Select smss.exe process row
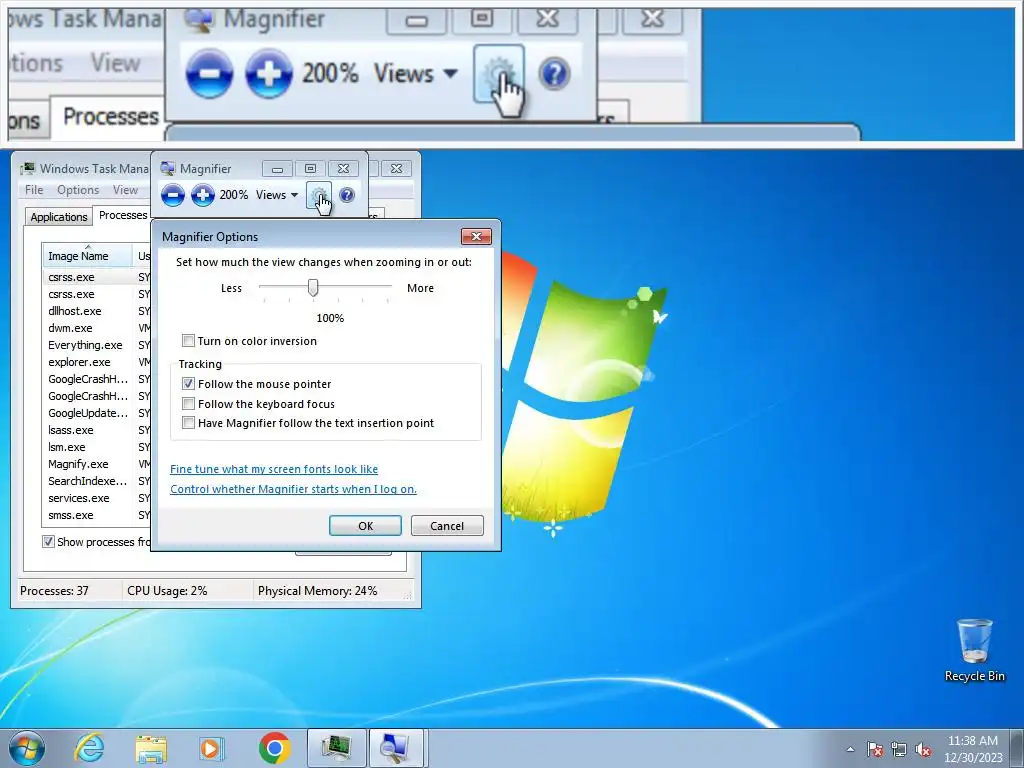This screenshot has height=768, width=1024. [x=96, y=515]
